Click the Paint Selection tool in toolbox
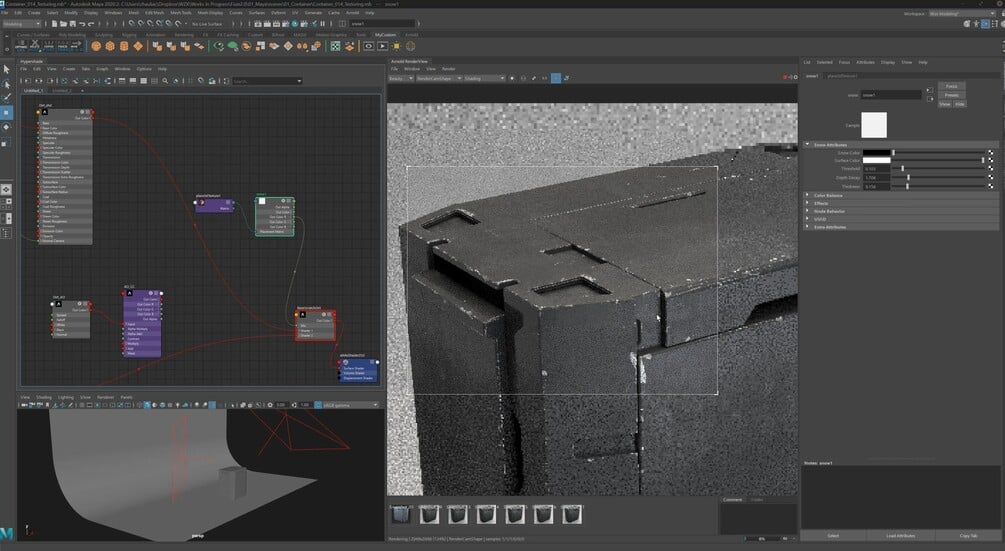The width and height of the screenshot is (1005, 551). 6,98
